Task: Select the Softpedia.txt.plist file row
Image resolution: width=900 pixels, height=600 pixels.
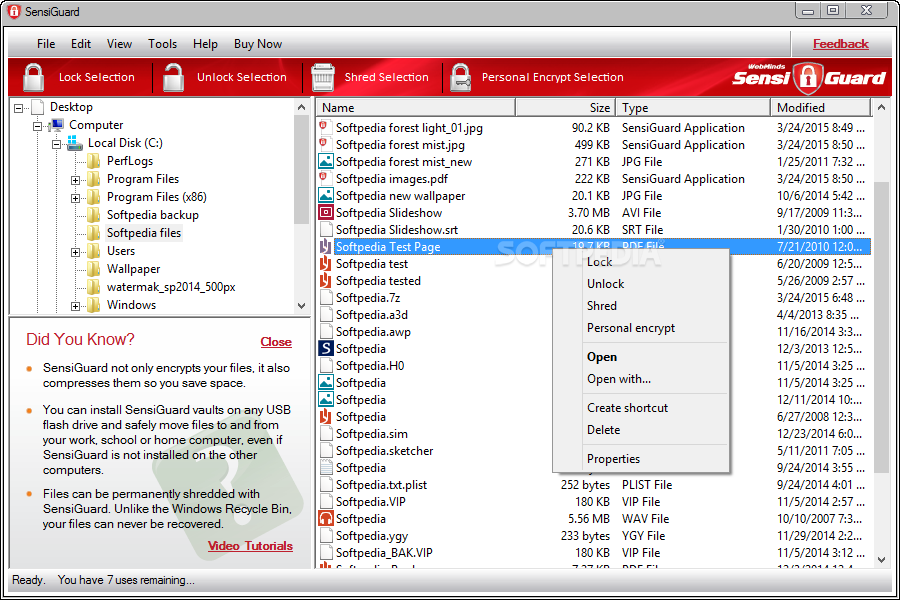Action: (x=593, y=485)
